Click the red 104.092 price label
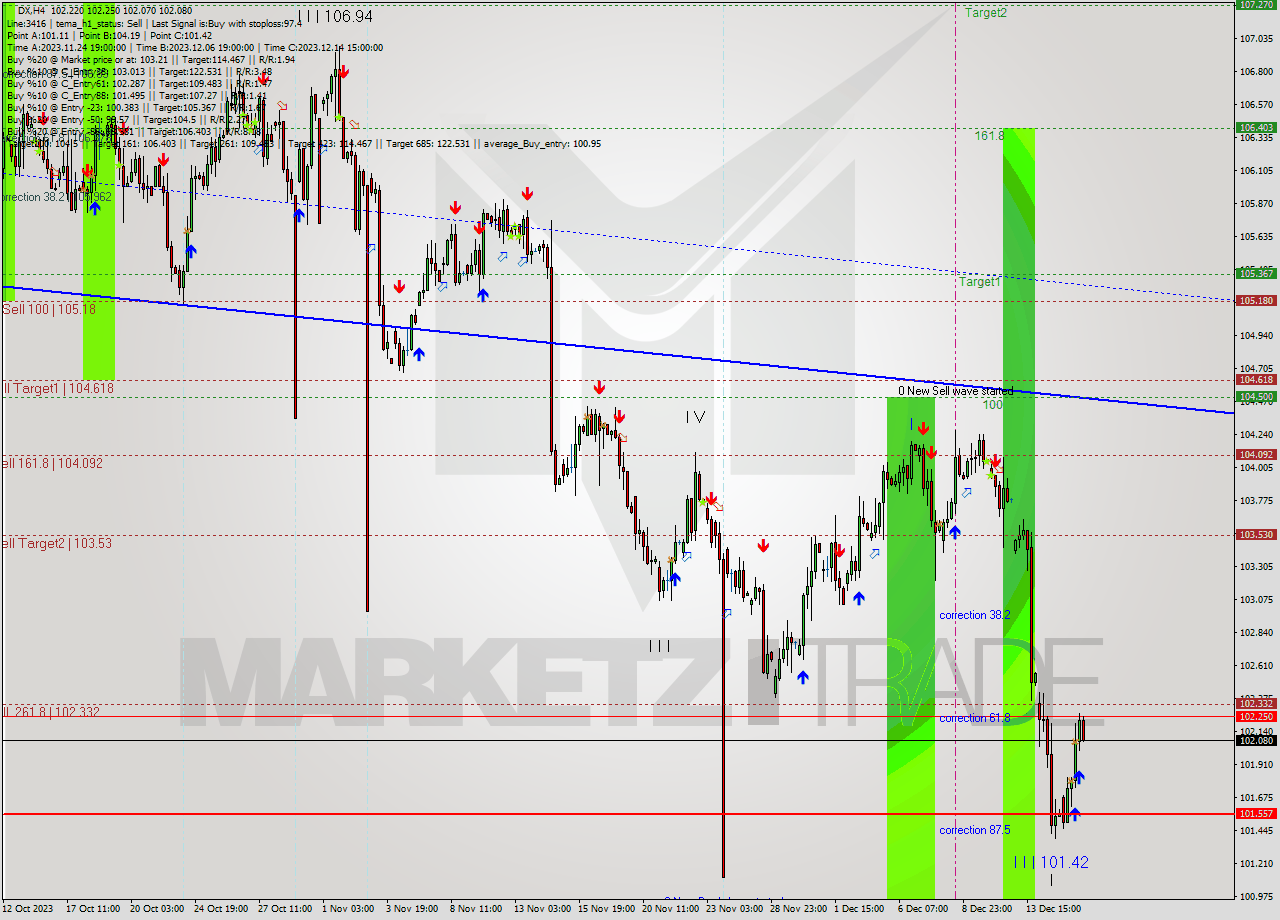Screen dimensions: 1280x920 point(1257,454)
